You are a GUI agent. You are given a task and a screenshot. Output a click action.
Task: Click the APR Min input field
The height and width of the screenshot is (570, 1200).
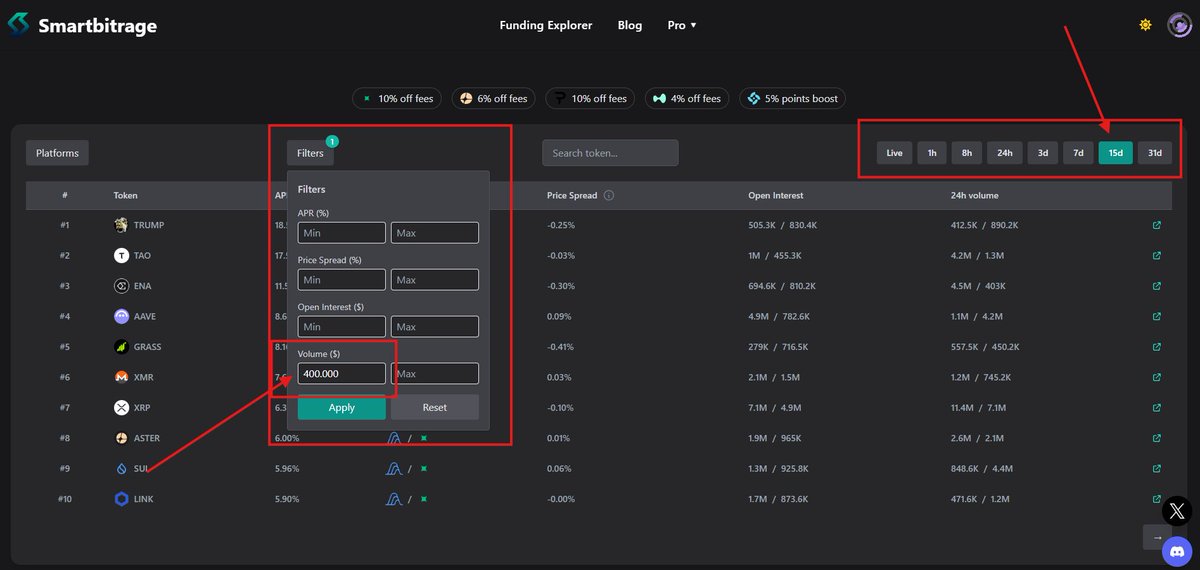(342, 233)
